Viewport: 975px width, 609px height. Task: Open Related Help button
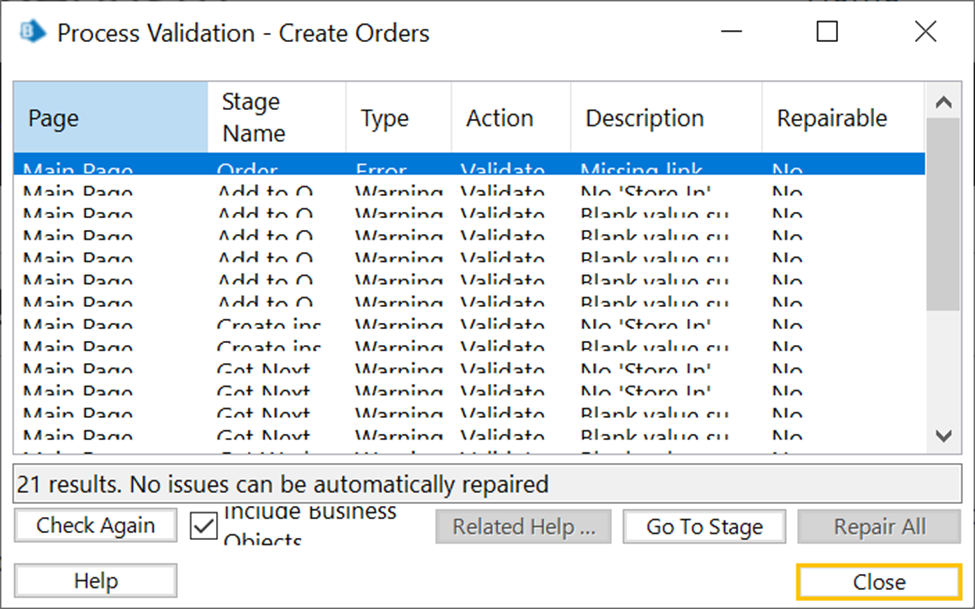(523, 527)
